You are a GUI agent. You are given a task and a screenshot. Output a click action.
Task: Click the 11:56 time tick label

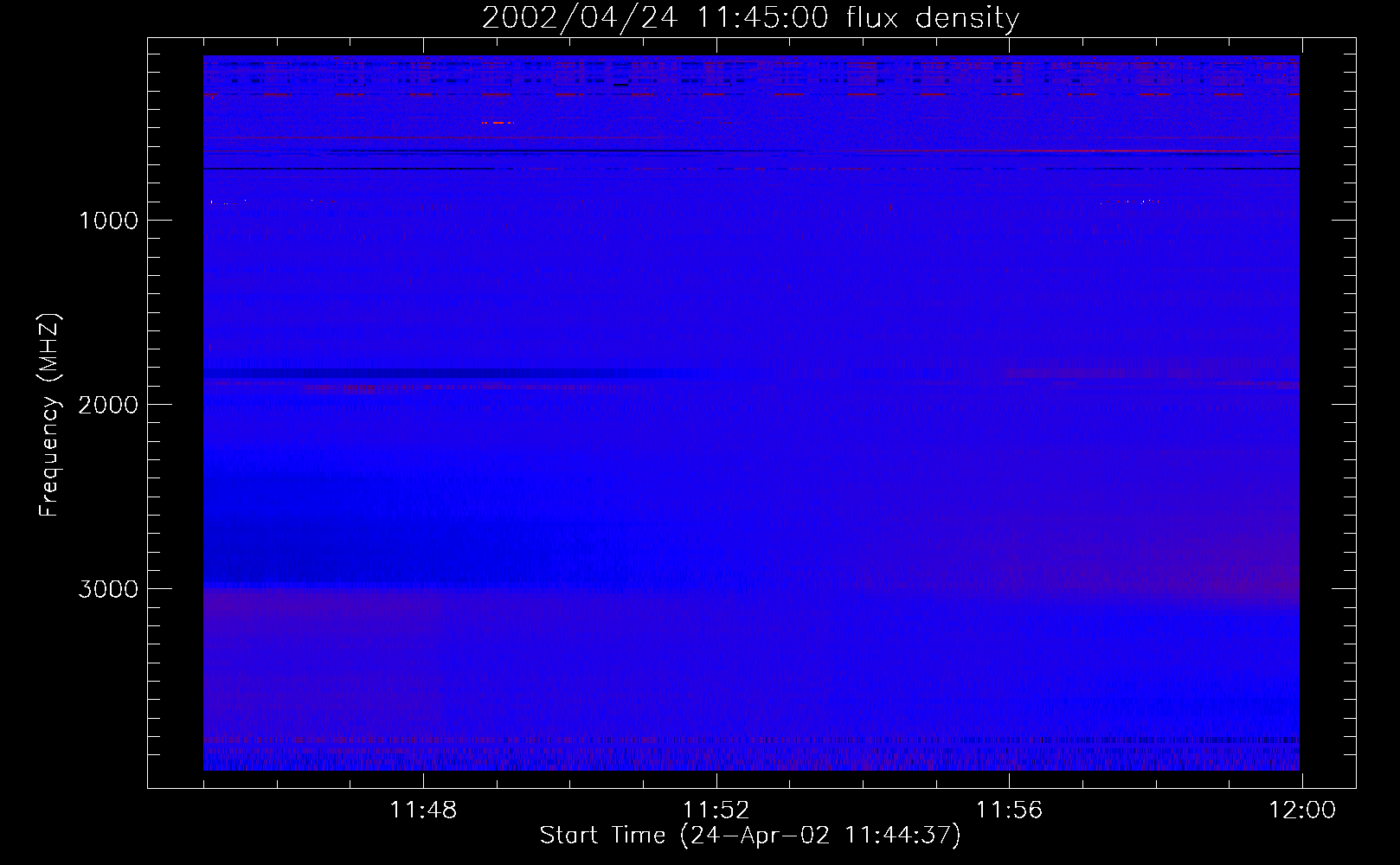pos(1009,811)
